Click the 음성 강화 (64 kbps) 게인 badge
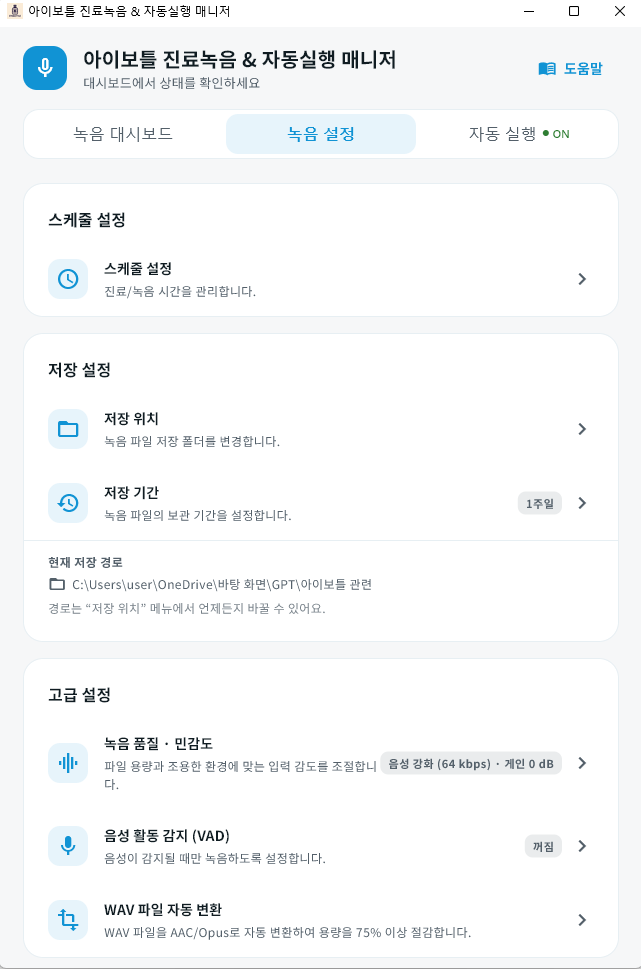Viewport: 641px width, 969px height. [470, 762]
